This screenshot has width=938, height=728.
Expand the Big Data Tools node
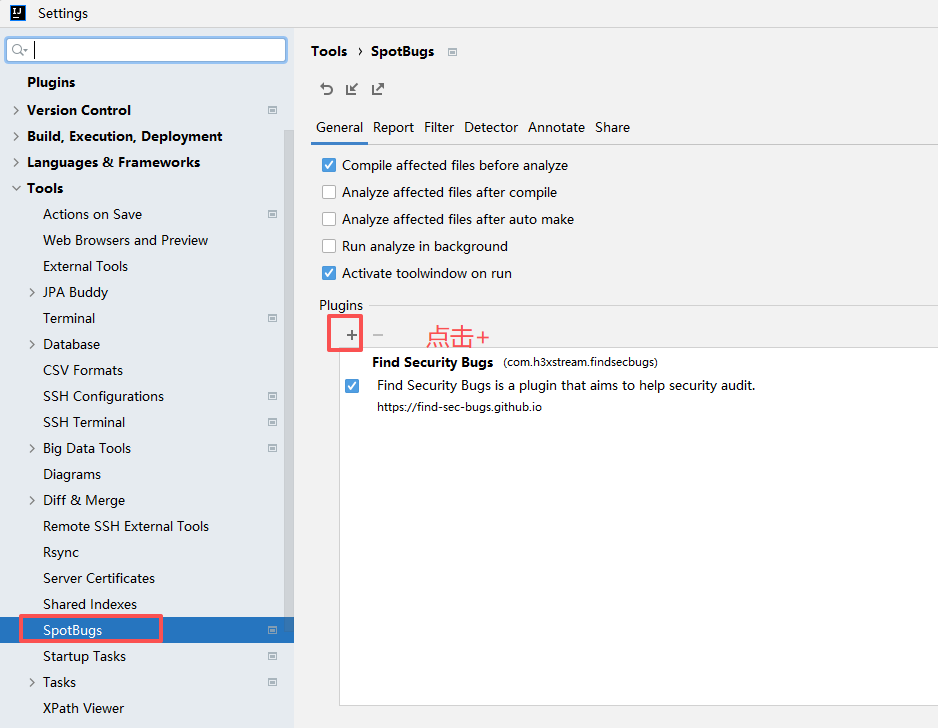pos(32,449)
